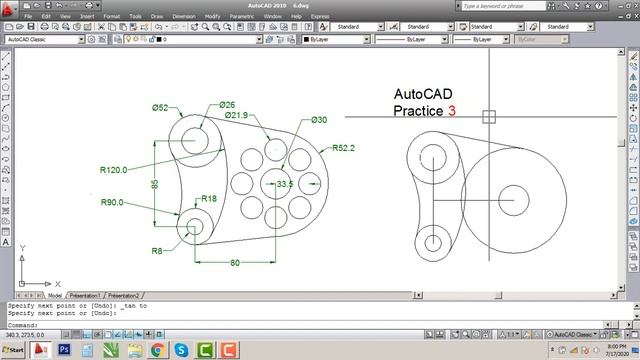Open the status bar AutoCAD Classic workspace switcher

point(573,335)
